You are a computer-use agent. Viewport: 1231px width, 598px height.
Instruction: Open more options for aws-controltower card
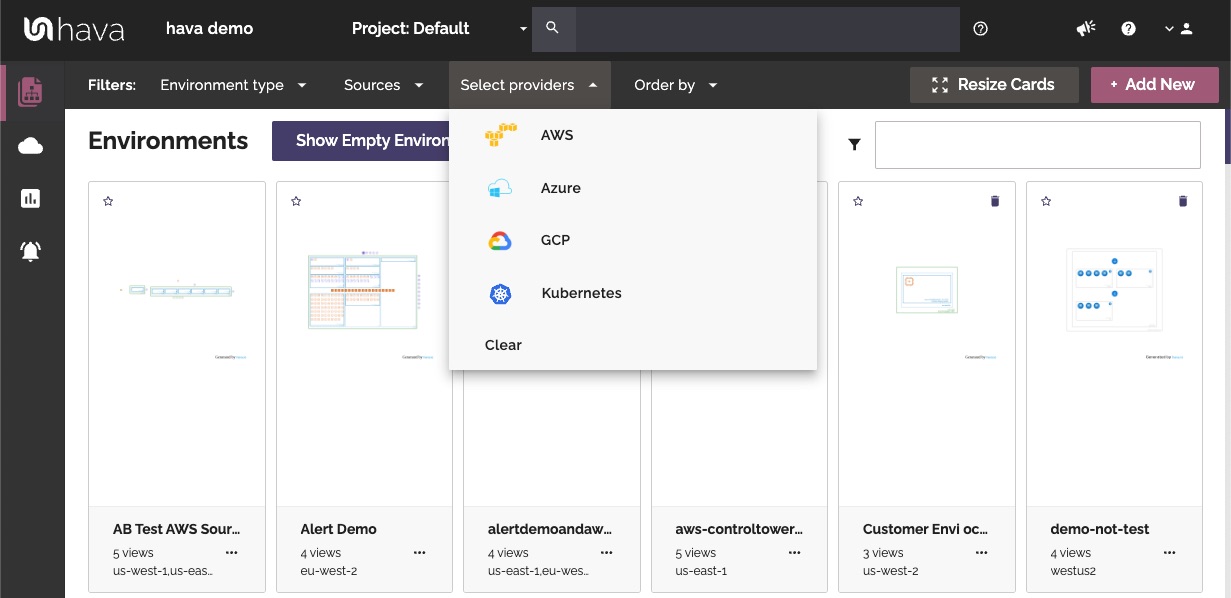pos(795,552)
